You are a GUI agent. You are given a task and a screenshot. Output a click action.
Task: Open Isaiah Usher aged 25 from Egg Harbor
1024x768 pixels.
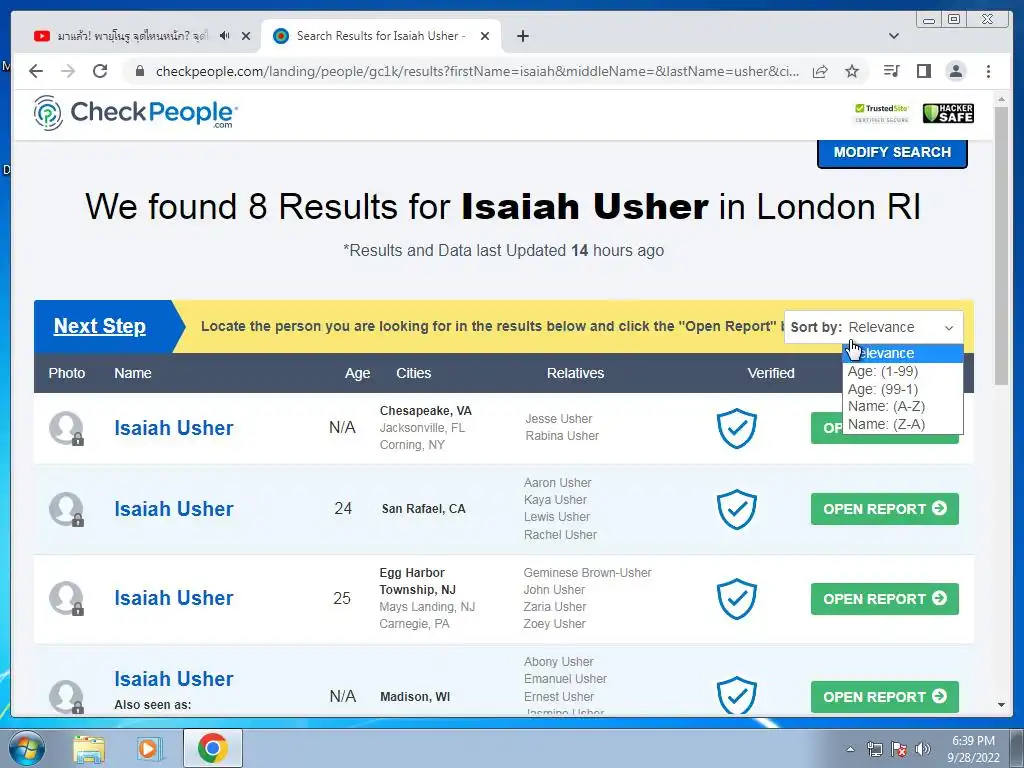pyautogui.click(x=174, y=598)
